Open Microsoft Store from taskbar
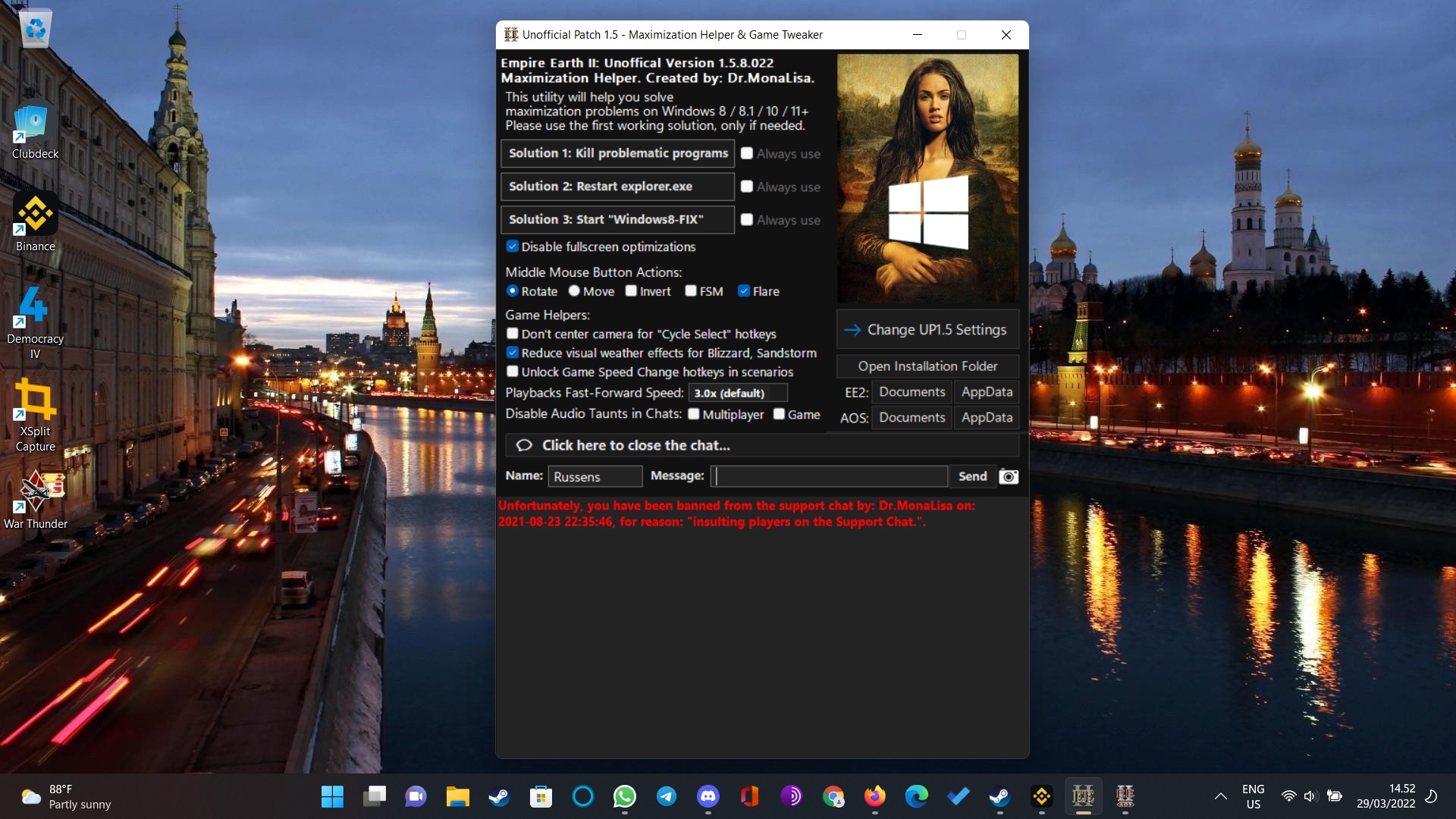Viewport: 1456px width, 819px height. (541, 796)
